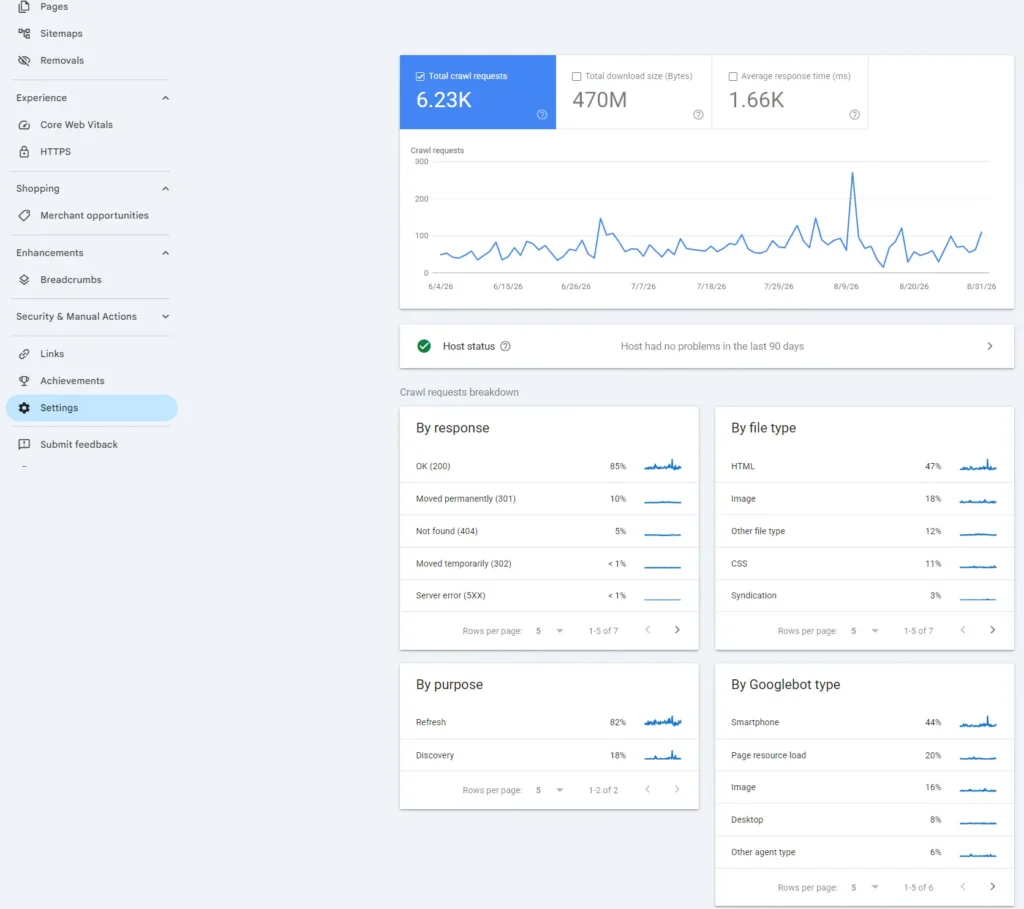Click the Achievements trophy icon

point(24,381)
